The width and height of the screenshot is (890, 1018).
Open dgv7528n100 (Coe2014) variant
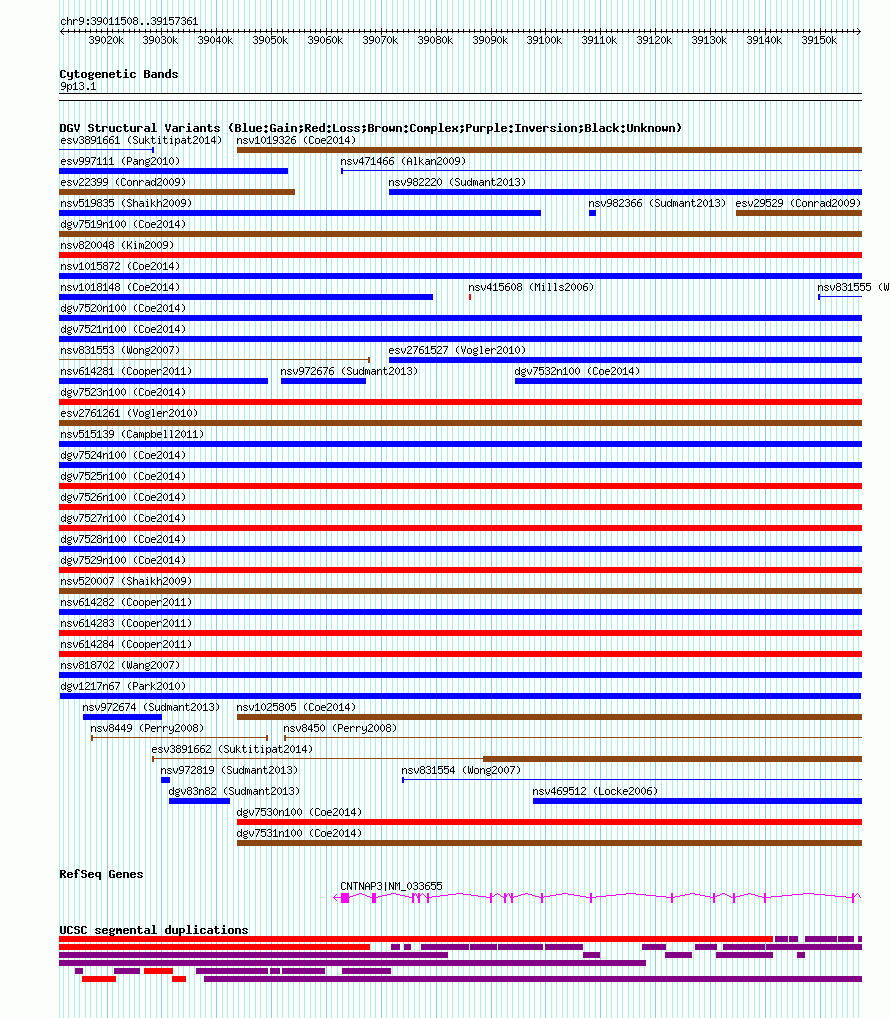[x=123, y=539]
